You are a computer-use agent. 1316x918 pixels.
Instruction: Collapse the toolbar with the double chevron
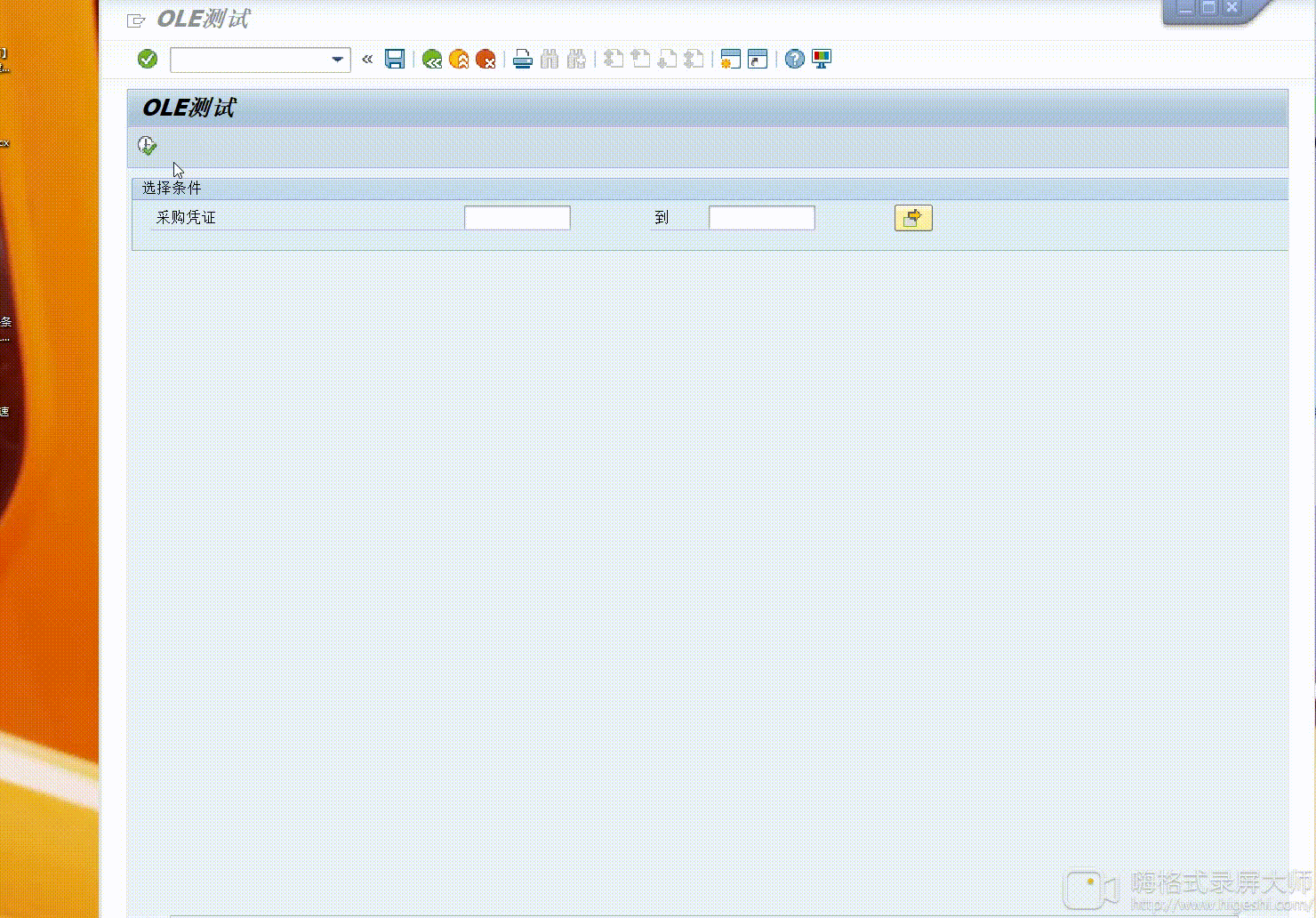(367, 59)
